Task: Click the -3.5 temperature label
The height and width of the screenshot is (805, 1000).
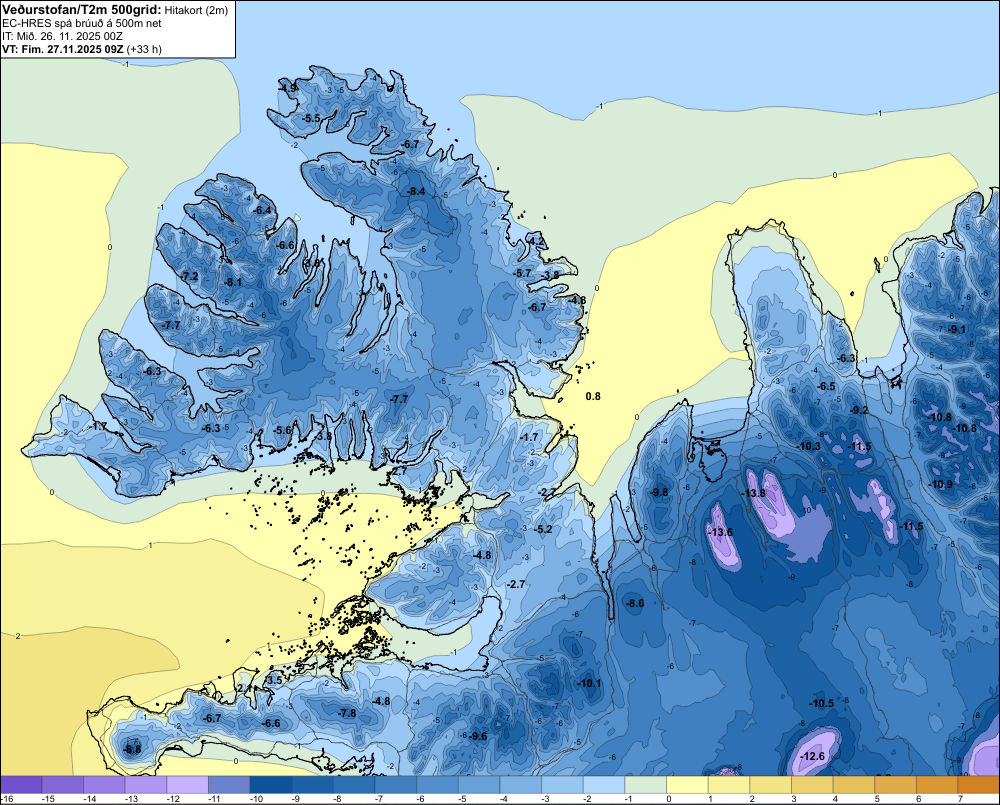Action: [x=273, y=680]
